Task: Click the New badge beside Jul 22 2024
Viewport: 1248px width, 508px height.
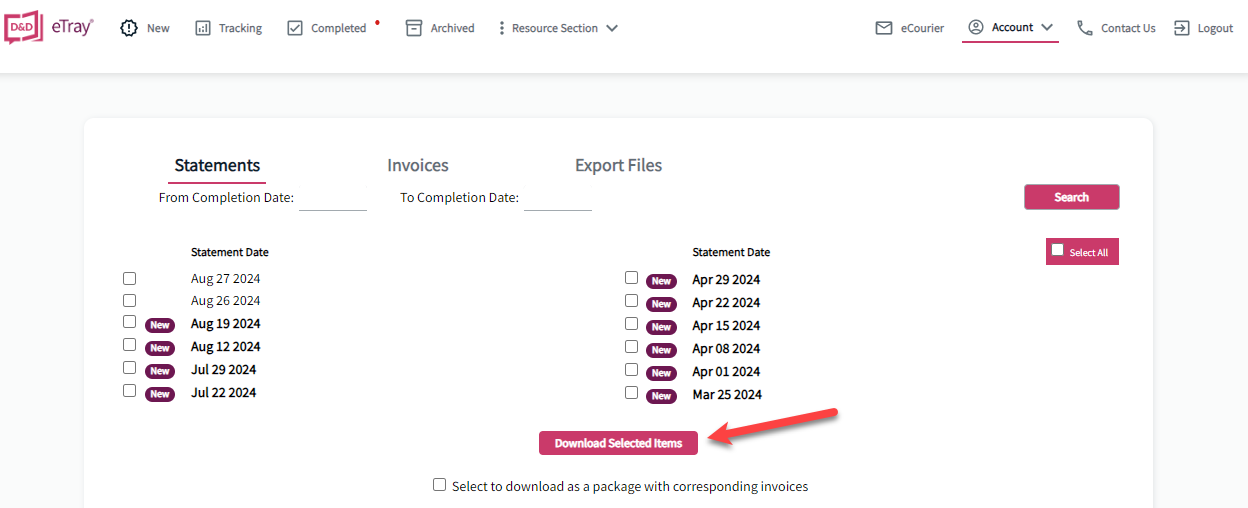Action: pyautogui.click(x=160, y=394)
